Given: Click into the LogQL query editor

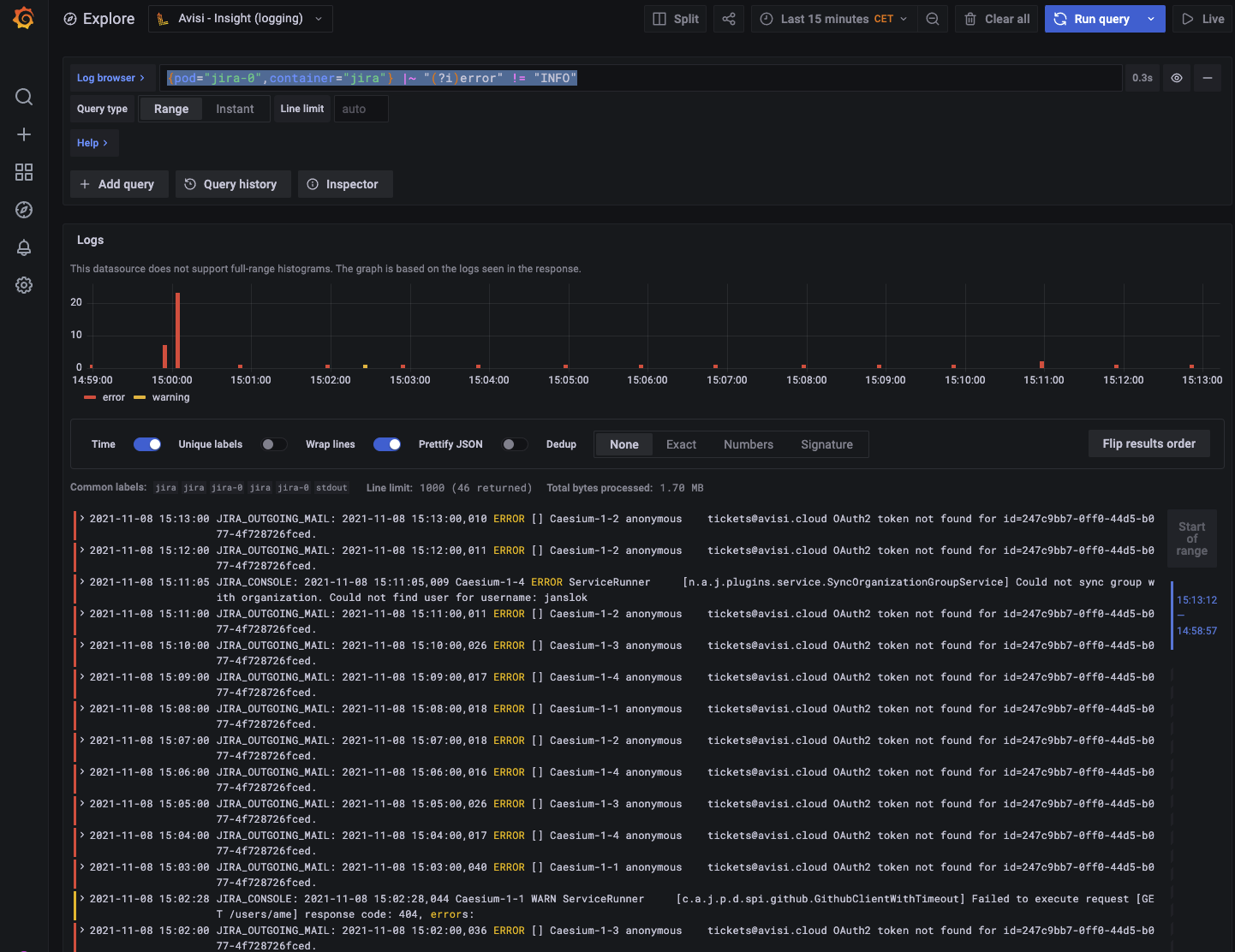Looking at the screenshot, I should (x=641, y=78).
